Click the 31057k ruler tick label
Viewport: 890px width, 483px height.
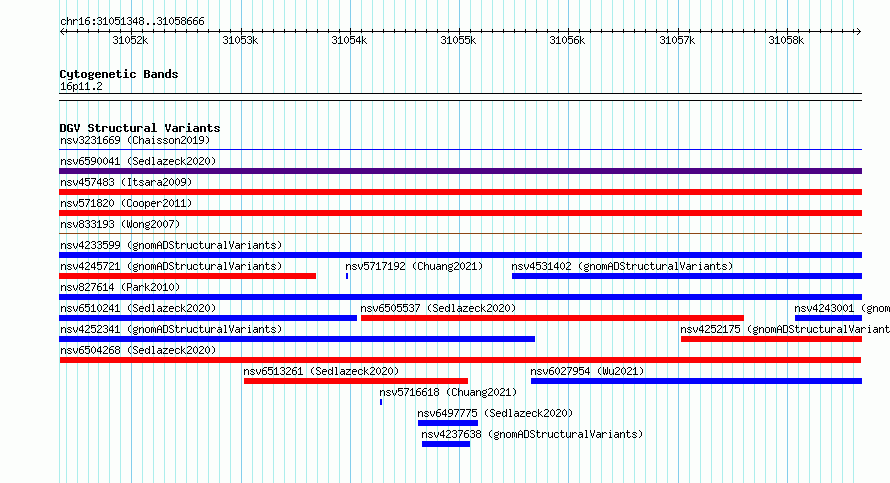(x=677, y=40)
